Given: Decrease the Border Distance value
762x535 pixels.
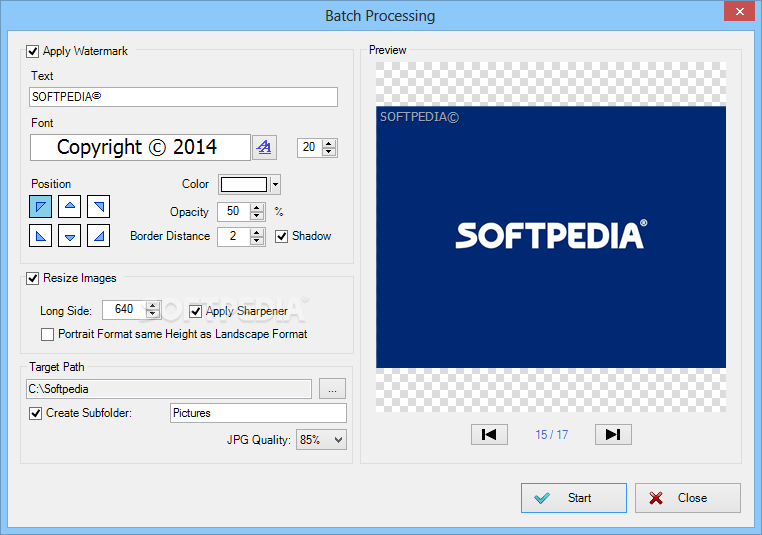Looking at the screenshot, I should pyautogui.click(x=257, y=241).
